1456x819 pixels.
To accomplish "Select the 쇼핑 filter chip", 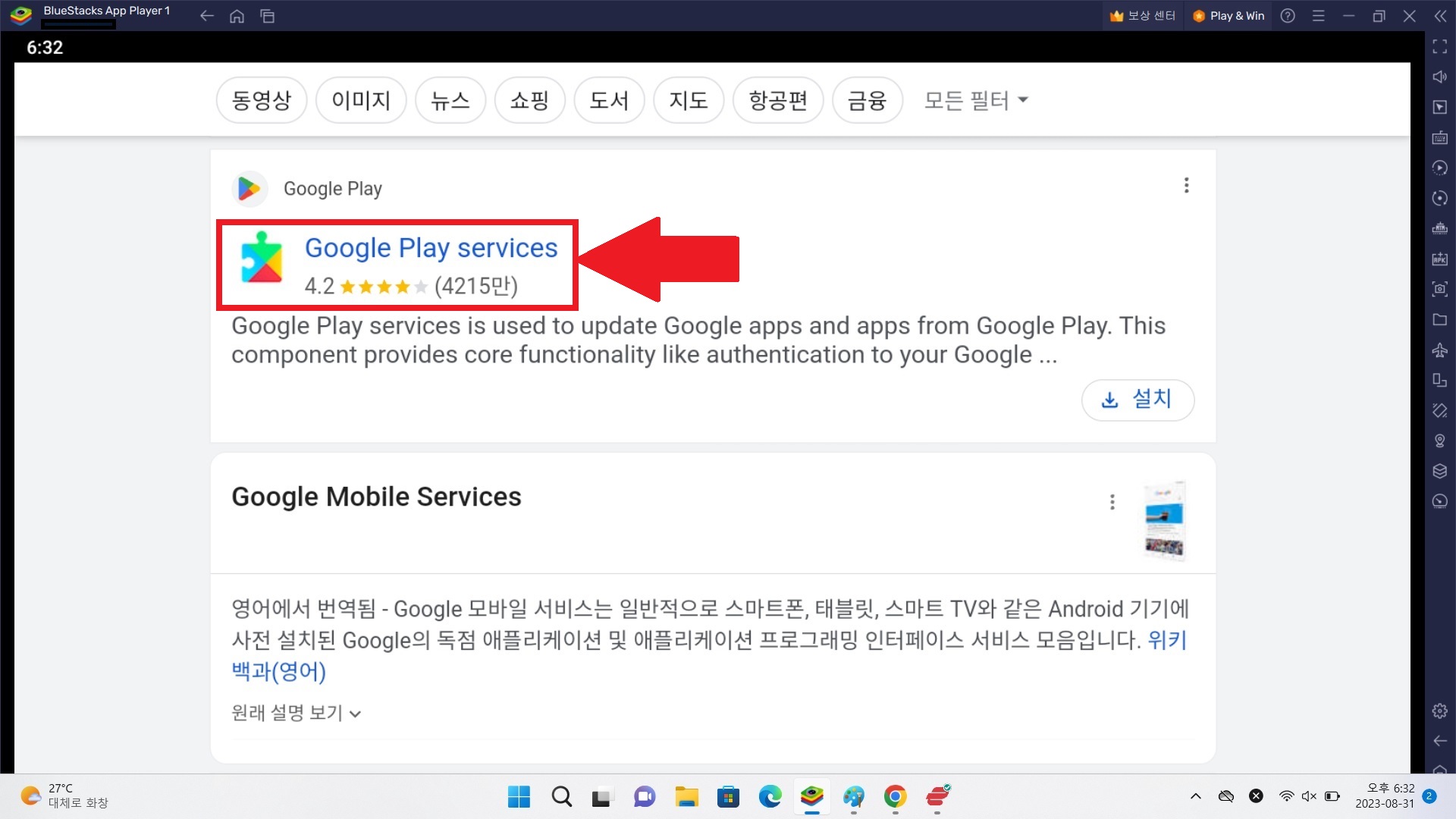I will [529, 100].
